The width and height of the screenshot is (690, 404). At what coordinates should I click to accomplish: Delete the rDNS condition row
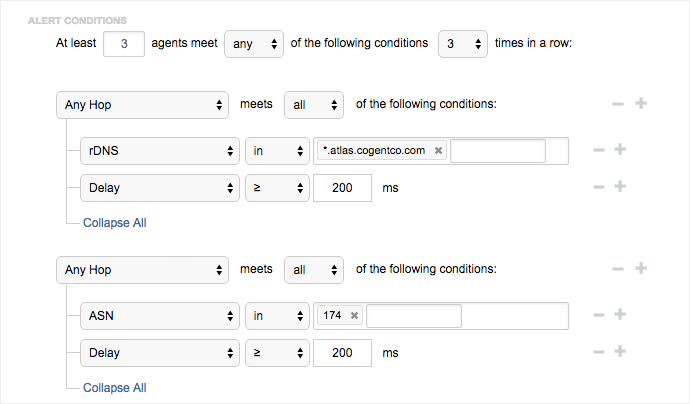tap(599, 150)
